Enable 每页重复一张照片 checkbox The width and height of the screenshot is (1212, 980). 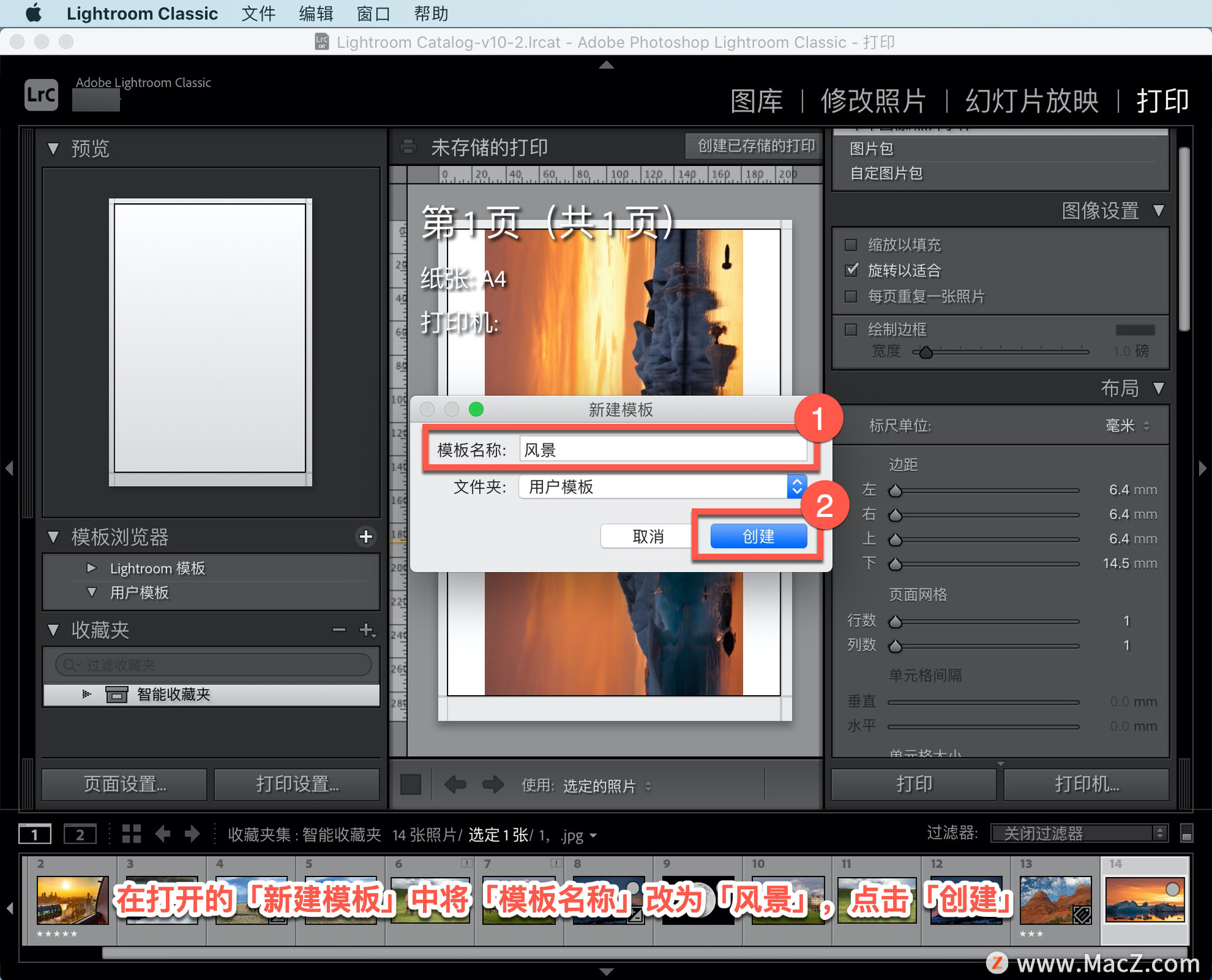[851, 296]
